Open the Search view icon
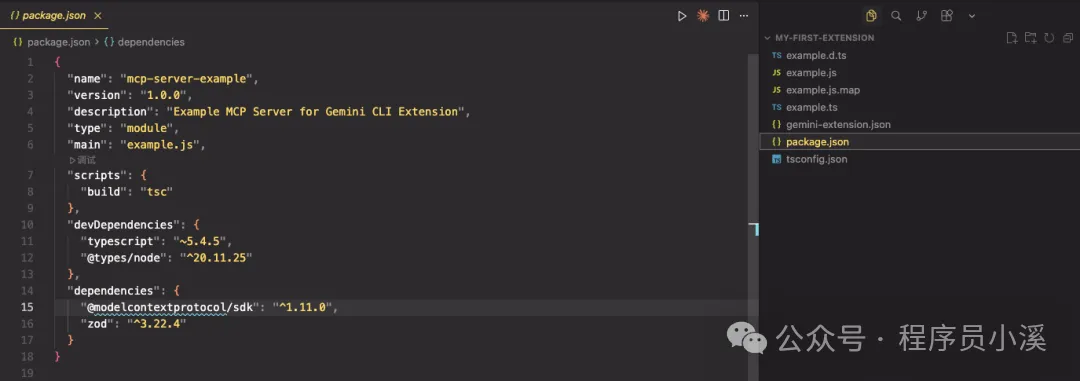 [x=896, y=16]
